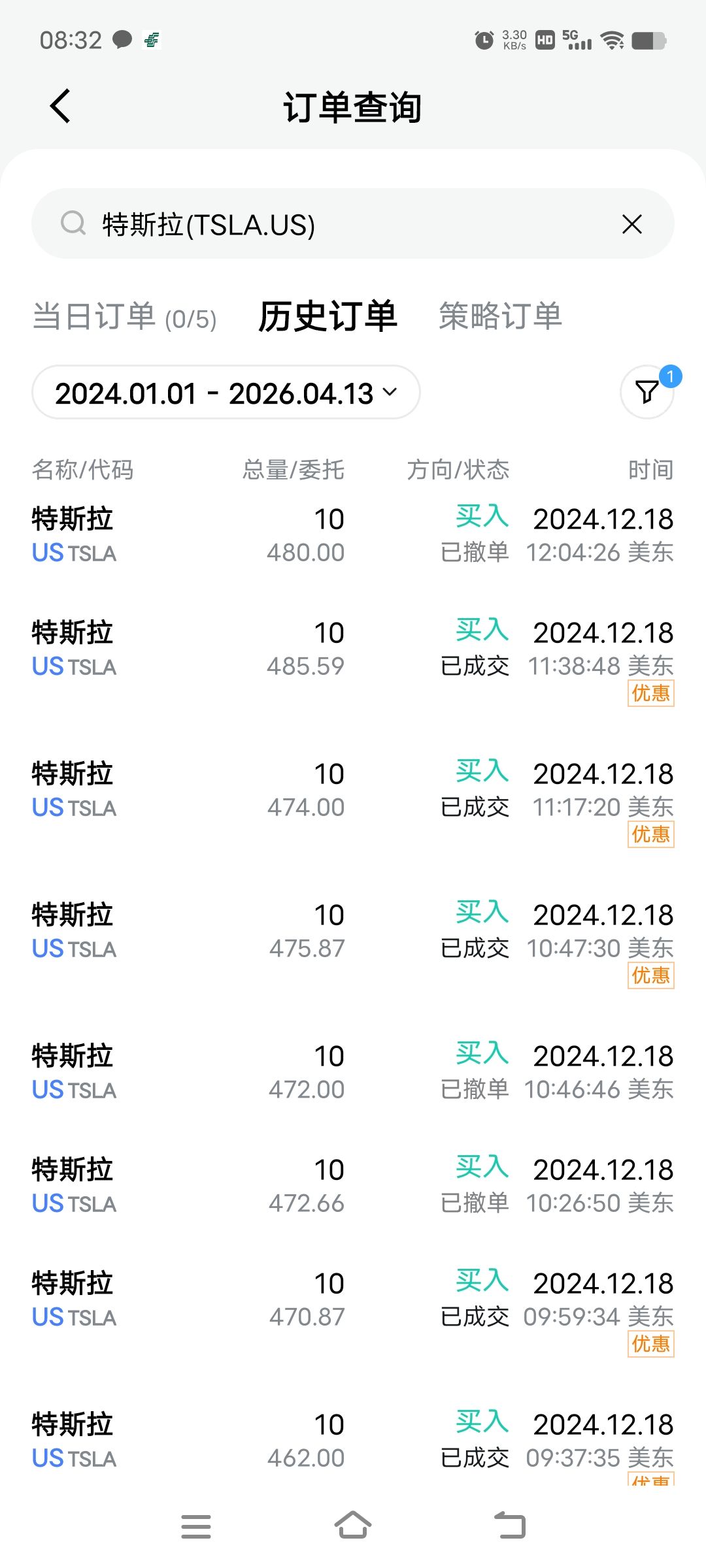This screenshot has width=706, height=1568.
Task: Tap the 优惠 tag on 11:17:20 order
Action: (650, 834)
